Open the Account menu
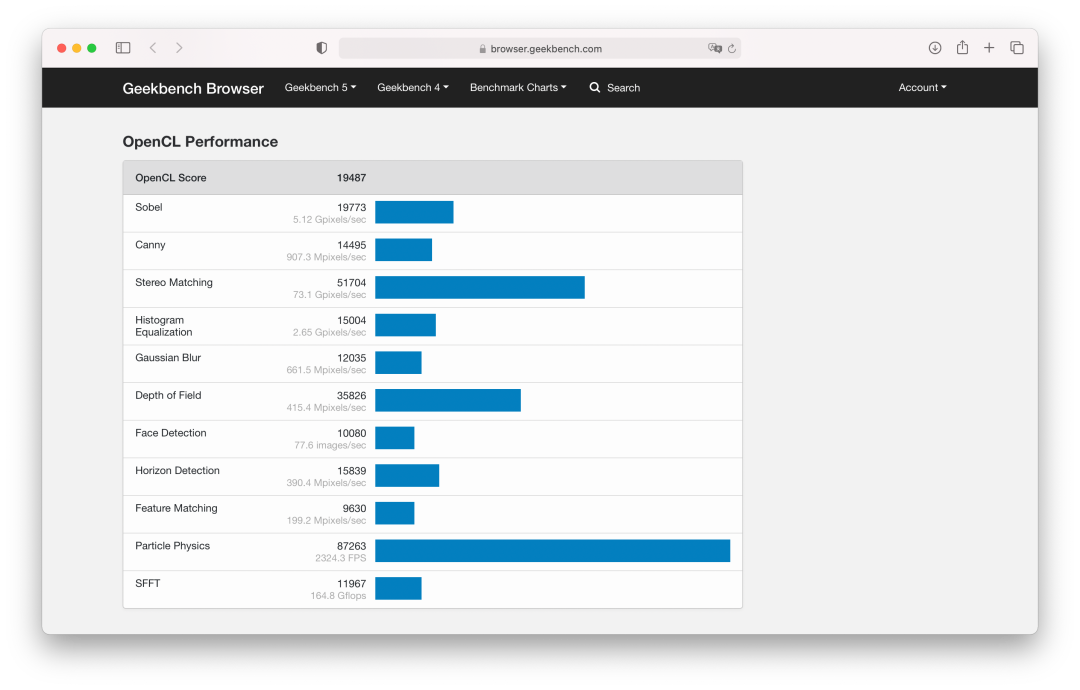Screen dimensions: 1080x690 click(921, 88)
